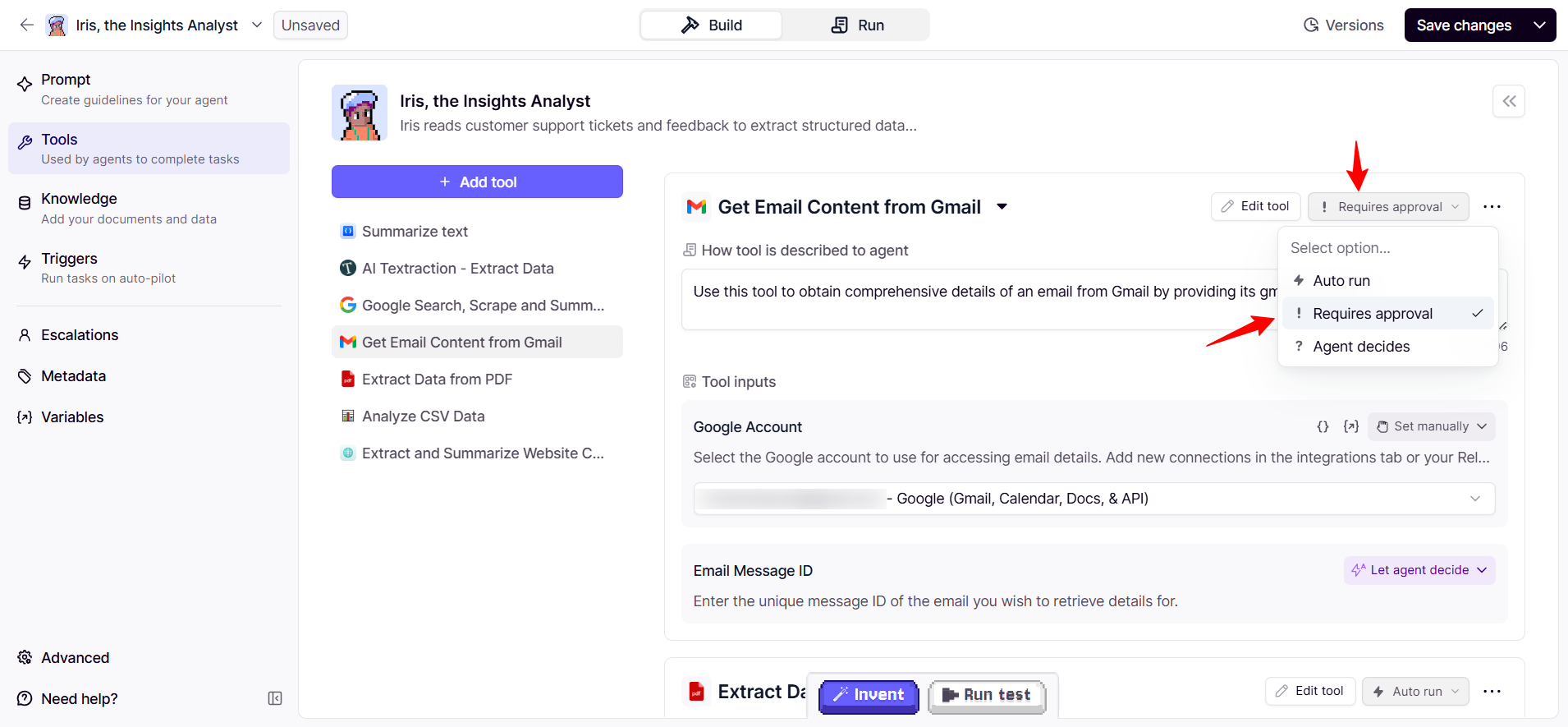Expand Save changes dropdown arrow

1540,25
